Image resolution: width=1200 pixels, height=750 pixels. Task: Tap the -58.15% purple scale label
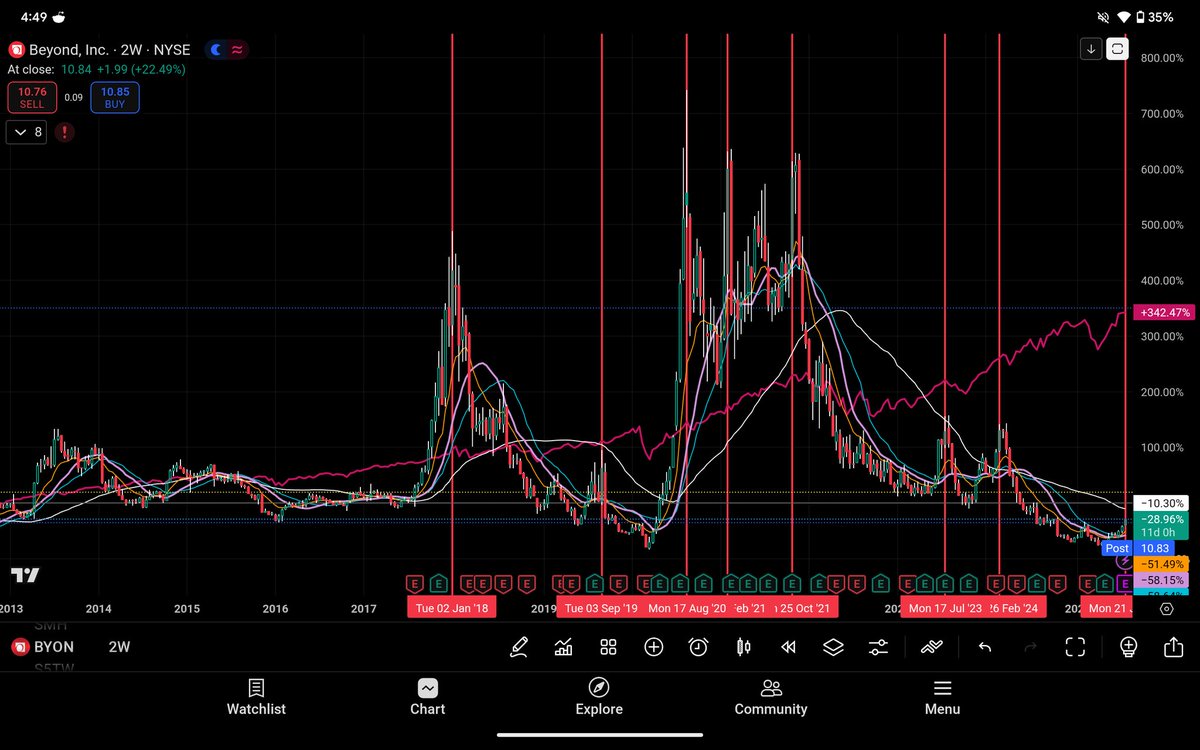pyautogui.click(x=1163, y=580)
